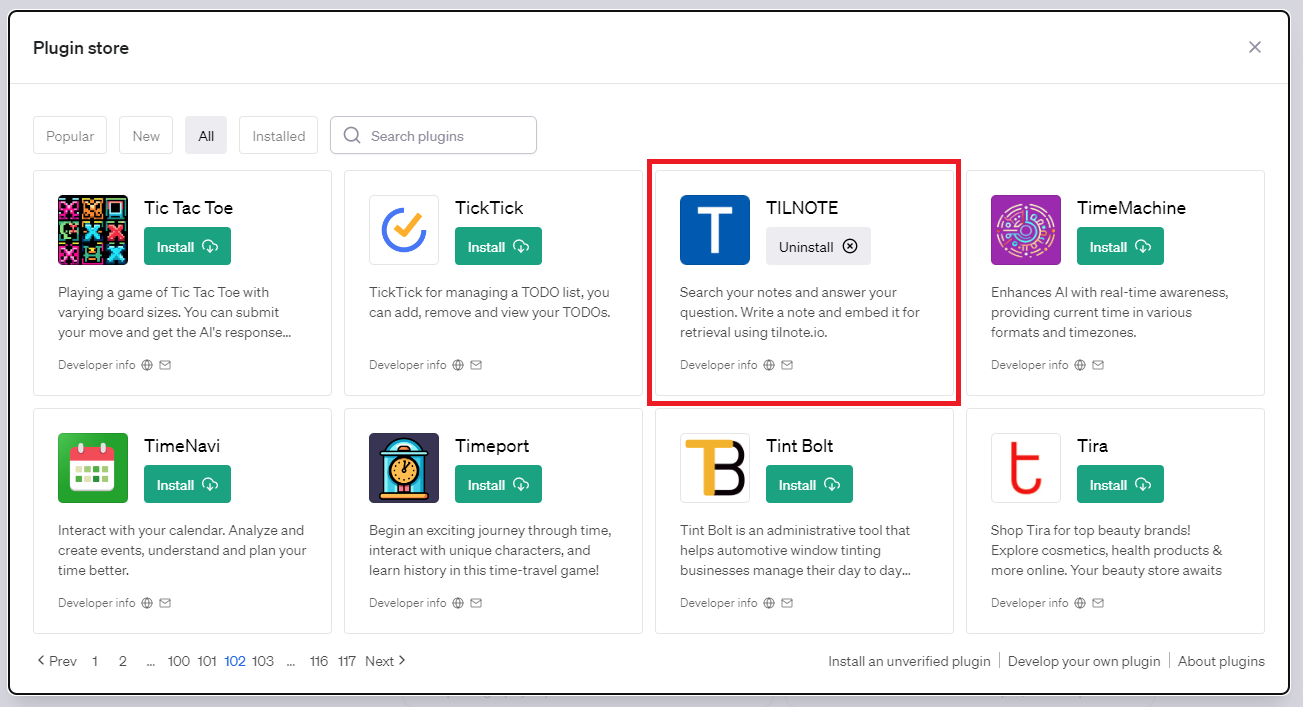Open TickTick developer website globe icon
This screenshot has height=707, width=1303.
(458, 365)
